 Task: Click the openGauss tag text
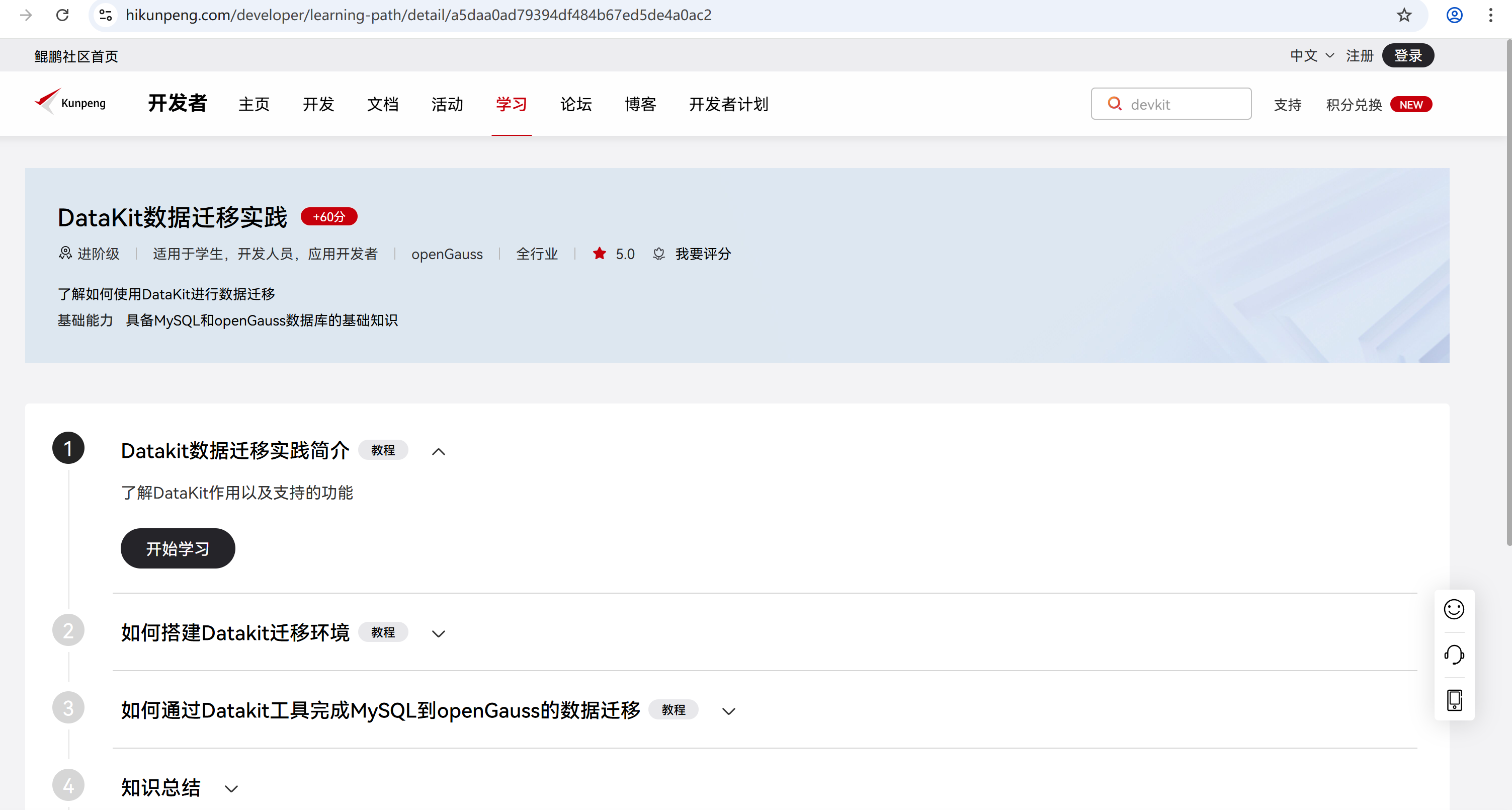point(447,254)
